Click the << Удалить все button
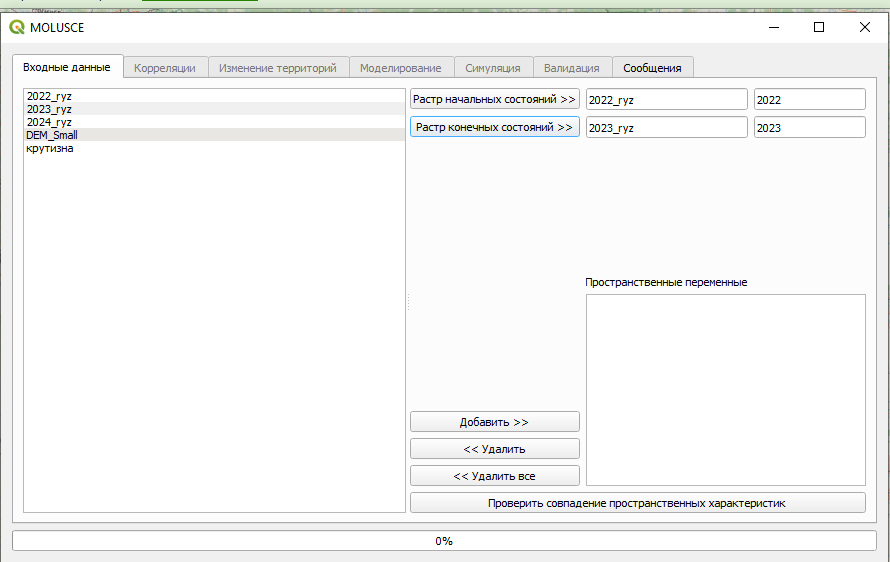 [494, 476]
